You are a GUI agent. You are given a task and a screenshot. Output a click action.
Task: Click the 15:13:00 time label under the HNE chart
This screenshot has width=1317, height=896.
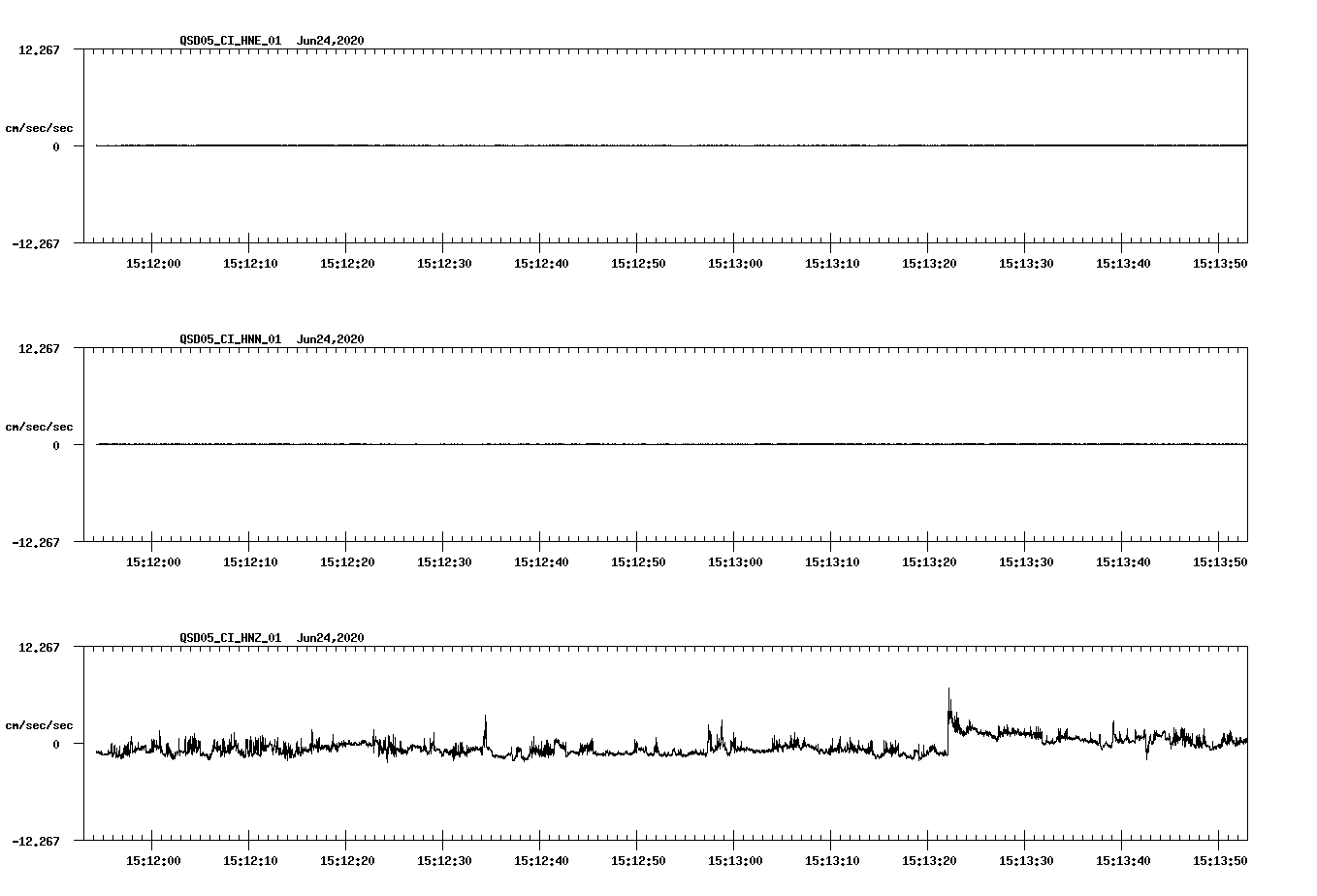(x=735, y=263)
